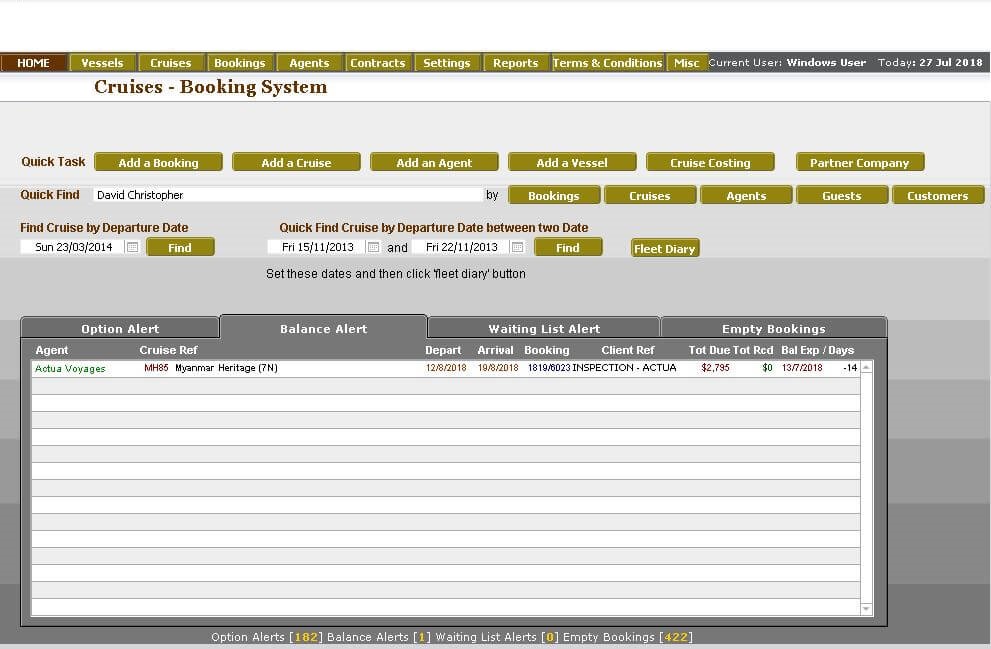Select the Actua Voyages agent row link
The height and width of the screenshot is (649, 991).
pos(70,368)
